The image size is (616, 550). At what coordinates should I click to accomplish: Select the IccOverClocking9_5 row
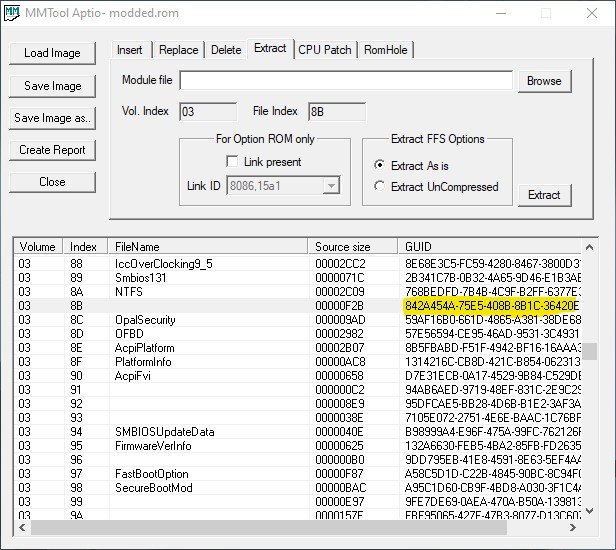[x=298, y=264]
